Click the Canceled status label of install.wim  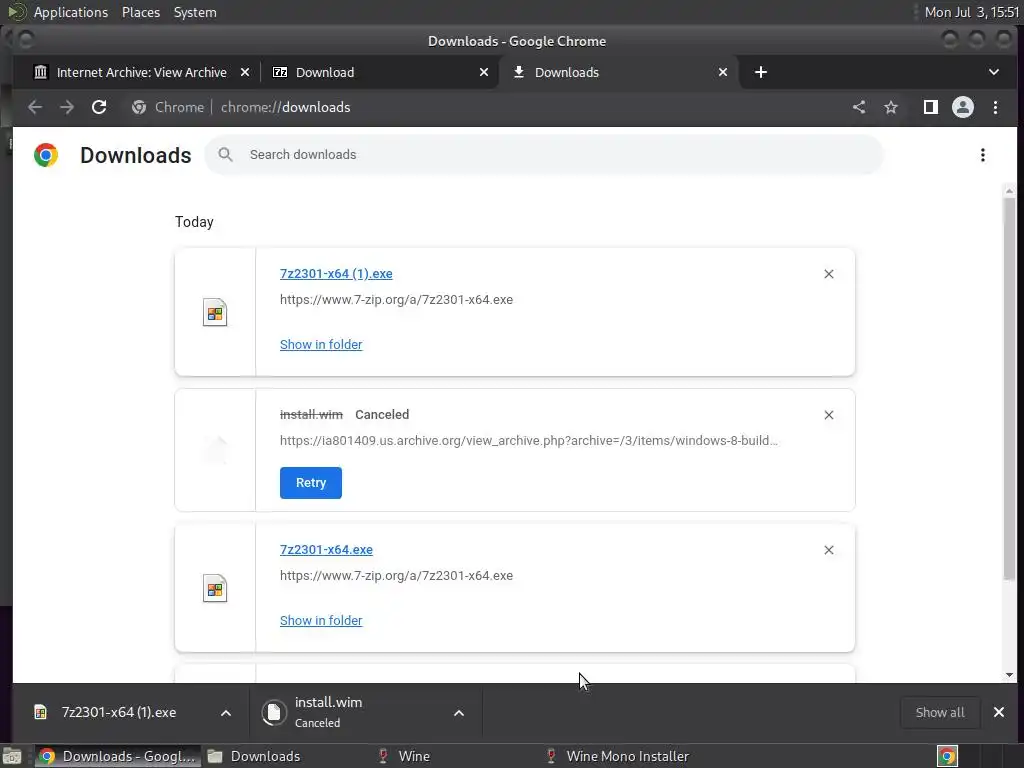coord(382,415)
